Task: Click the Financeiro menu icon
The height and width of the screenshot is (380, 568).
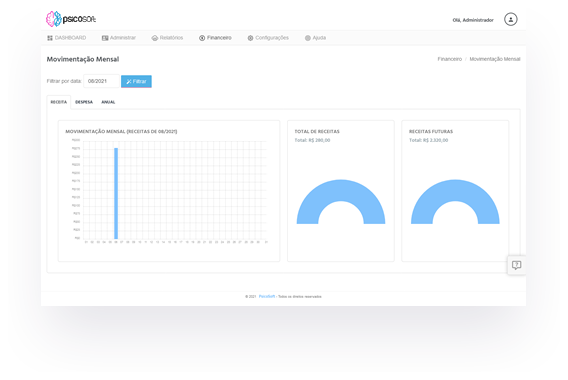Action: (202, 38)
